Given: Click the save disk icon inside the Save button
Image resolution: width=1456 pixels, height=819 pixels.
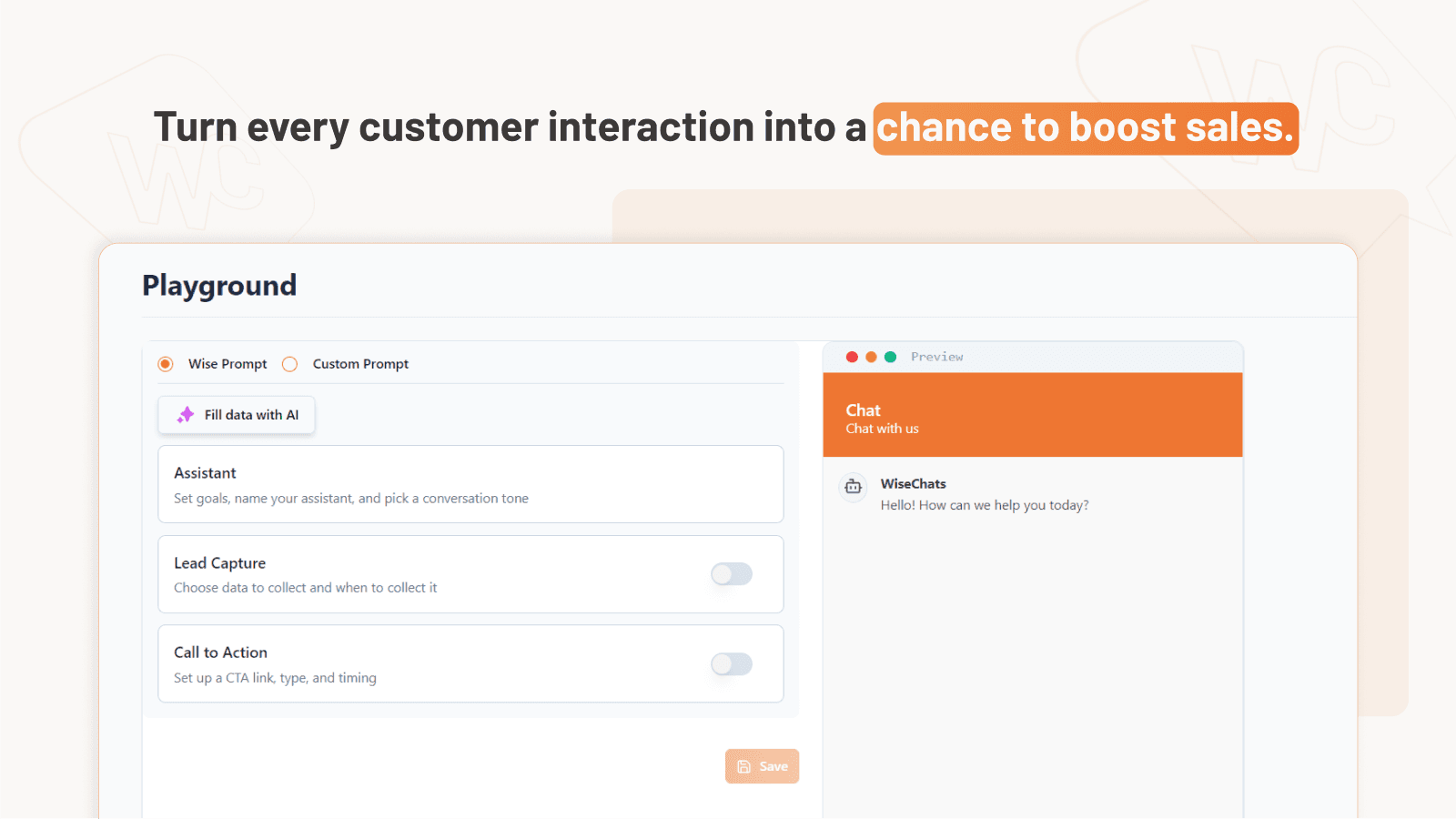Looking at the screenshot, I should point(743,765).
